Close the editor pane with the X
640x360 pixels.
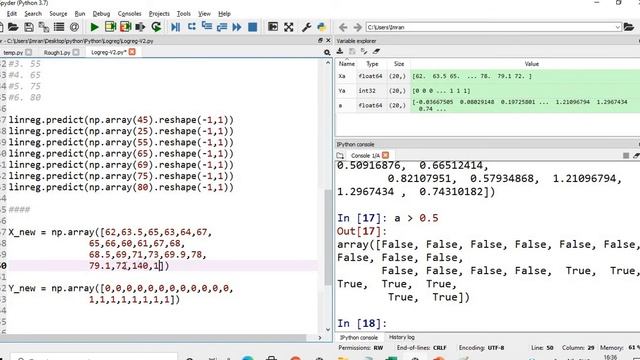pos(328,40)
